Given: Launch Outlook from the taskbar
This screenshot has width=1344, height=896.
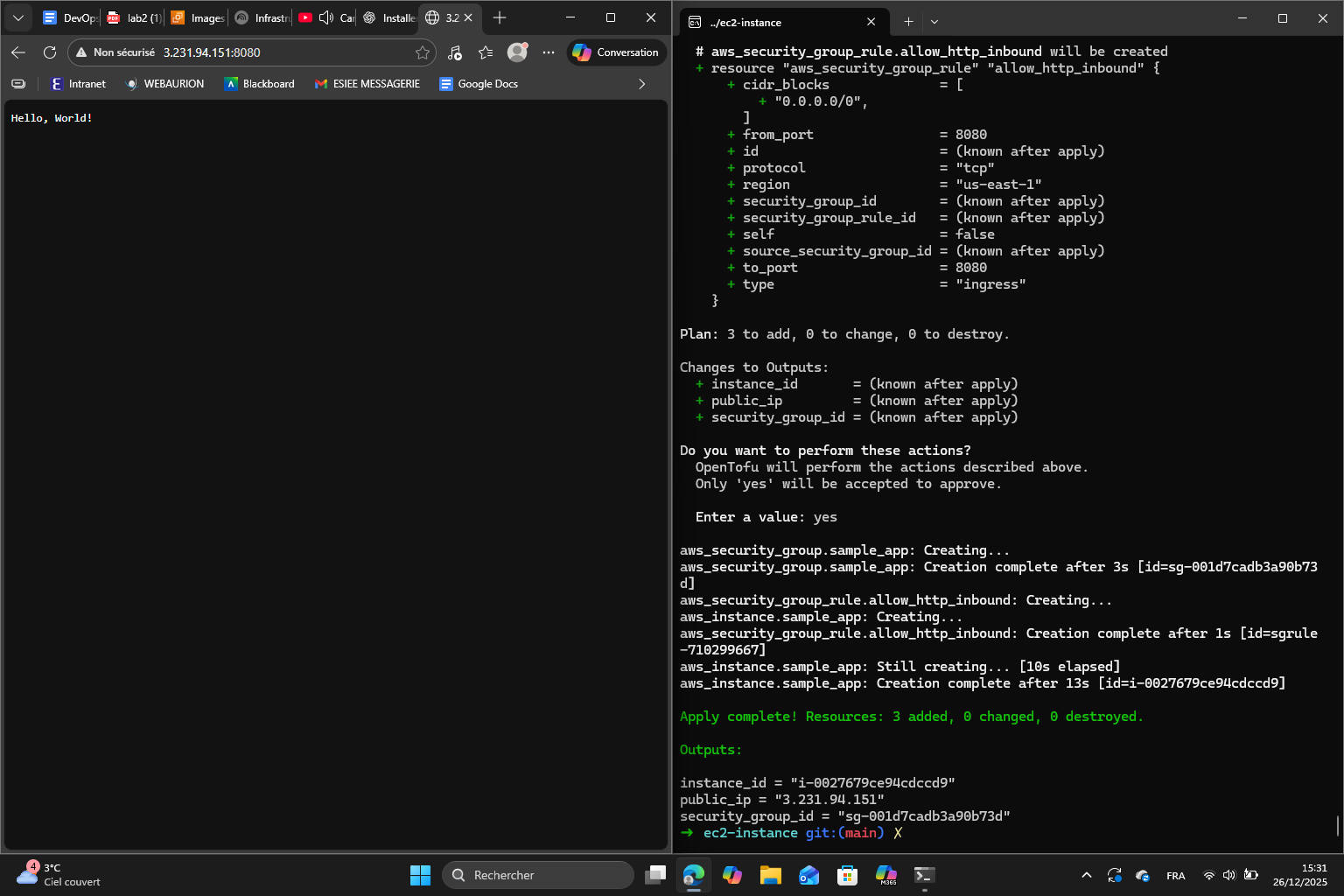Looking at the screenshot, I should [x=808, y=874].
